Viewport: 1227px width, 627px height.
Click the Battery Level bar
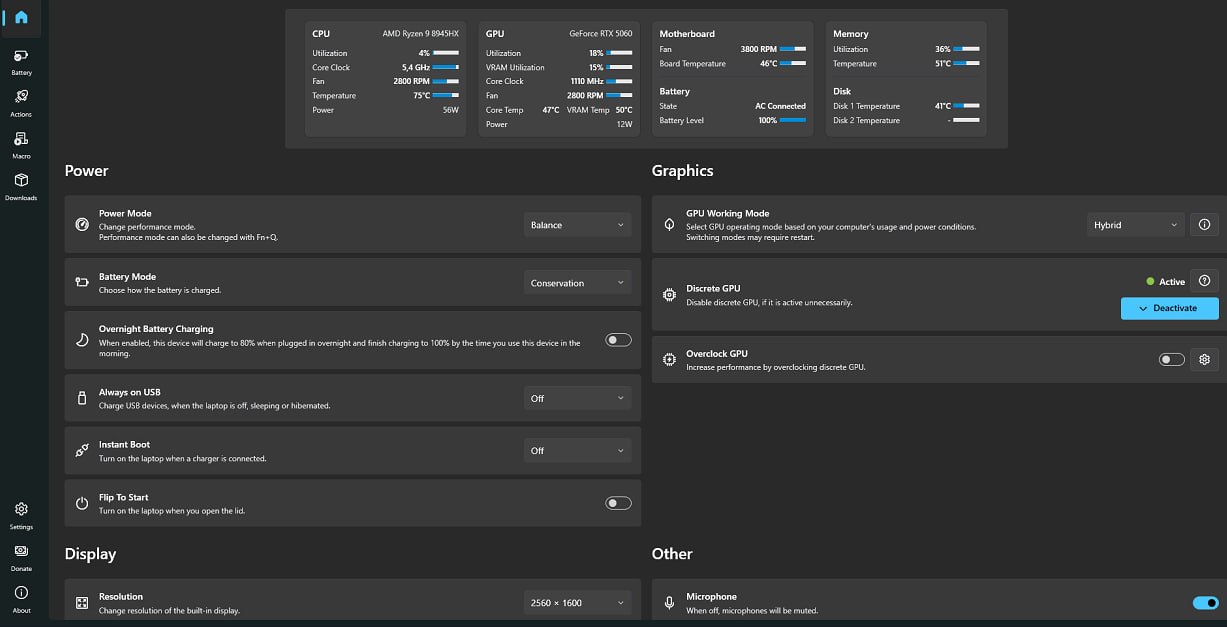pyautogui.click(x=793, y=120)
